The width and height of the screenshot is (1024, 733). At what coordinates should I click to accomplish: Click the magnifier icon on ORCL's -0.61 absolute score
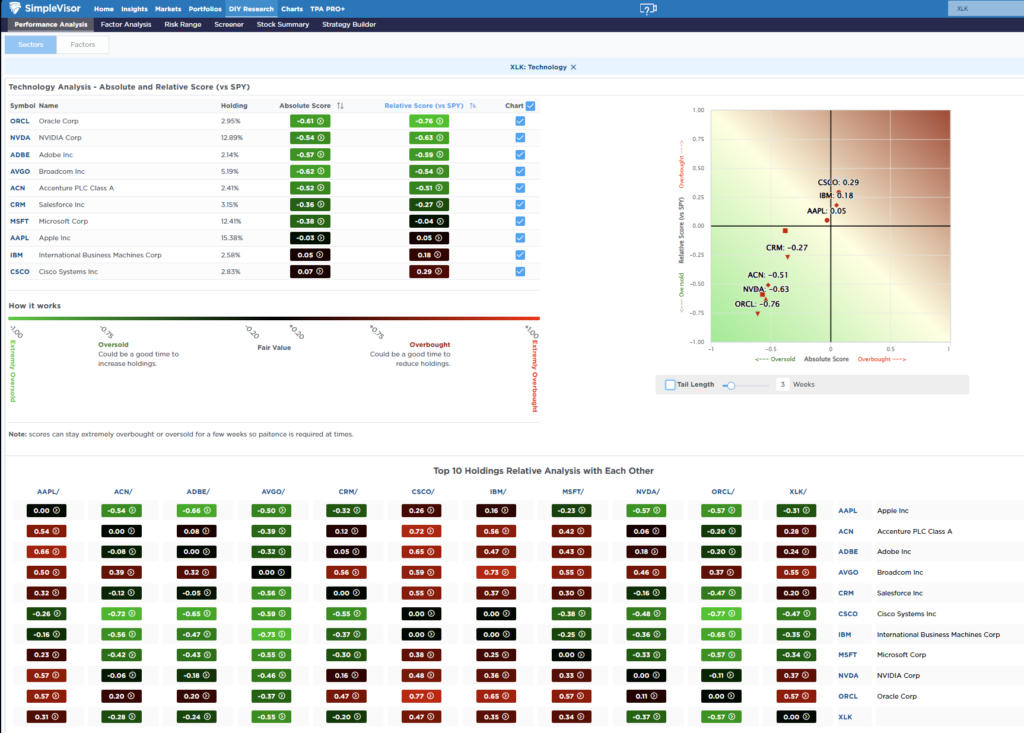pos(320,121)
